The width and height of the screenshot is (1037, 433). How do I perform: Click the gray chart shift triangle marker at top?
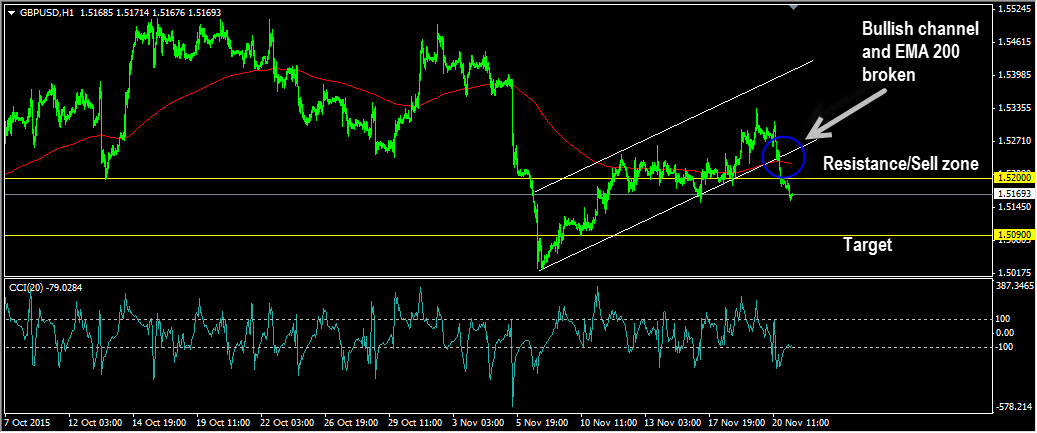(x=794, y=7)
